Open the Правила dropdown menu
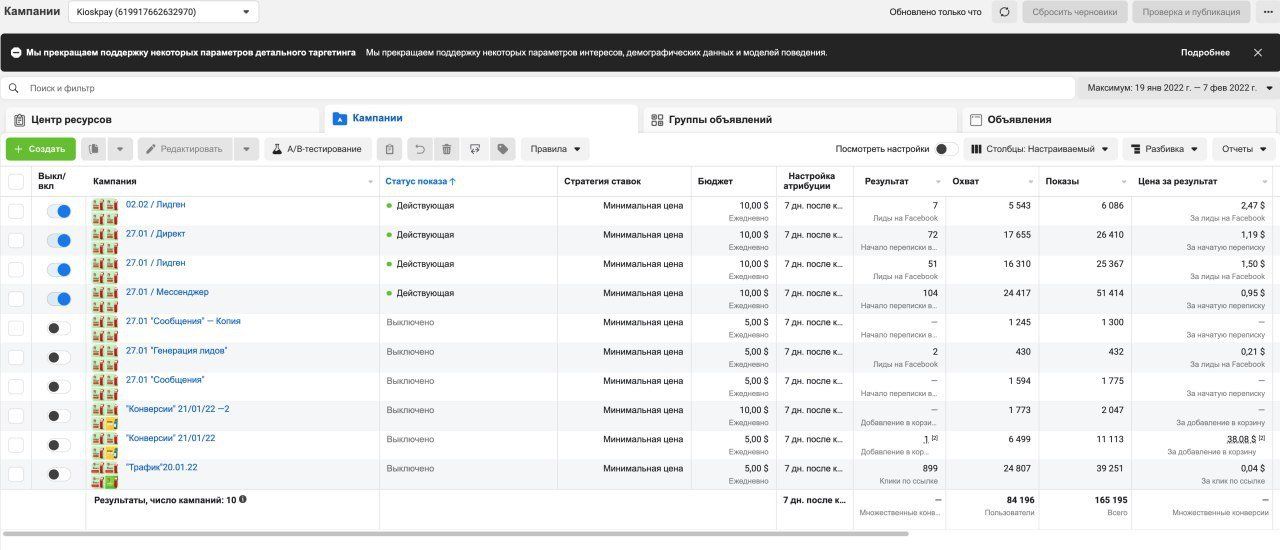The image size is (1280, 550). (x=555, y=149)
